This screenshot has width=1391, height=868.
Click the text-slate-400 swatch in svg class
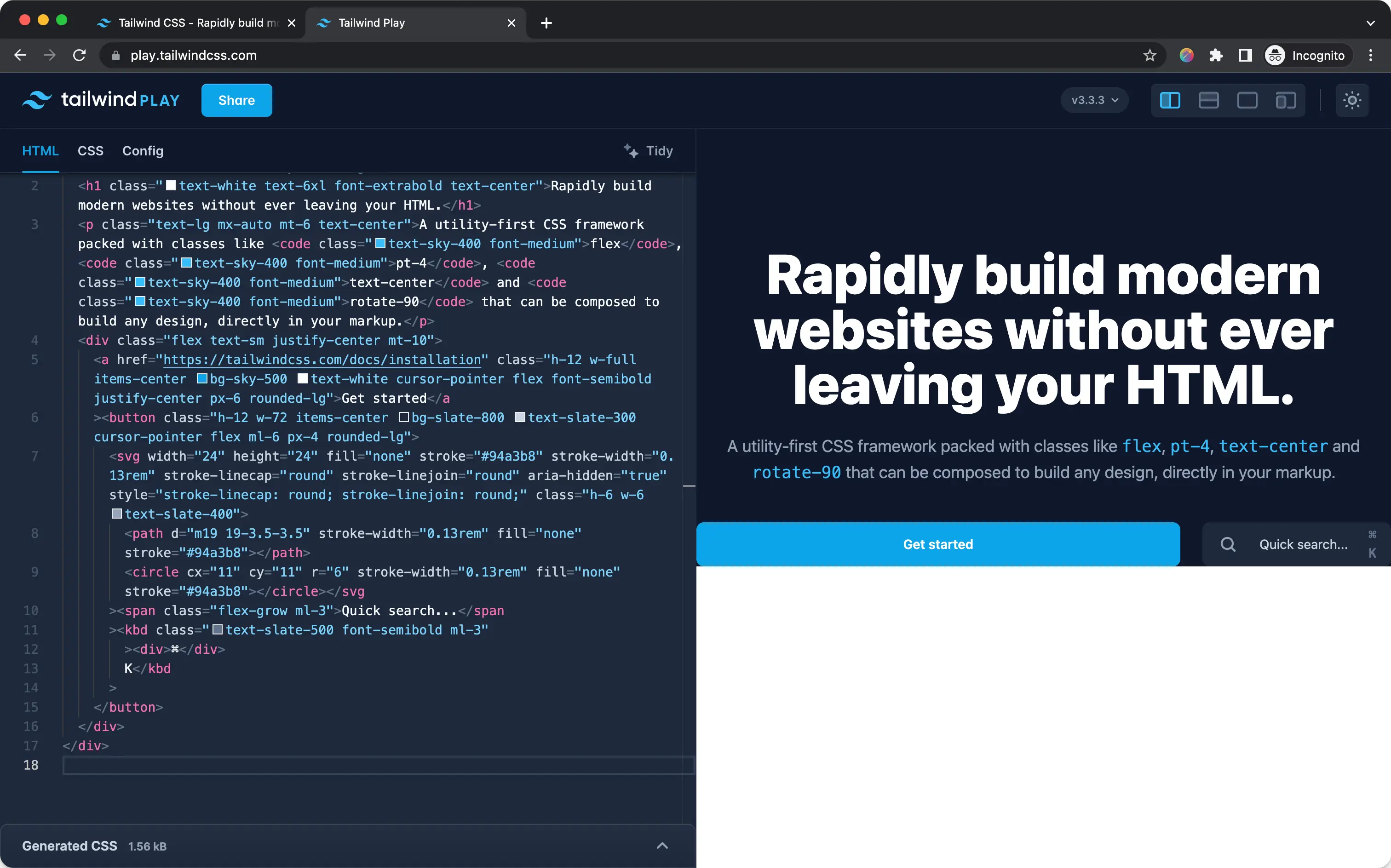coord(116,514)
